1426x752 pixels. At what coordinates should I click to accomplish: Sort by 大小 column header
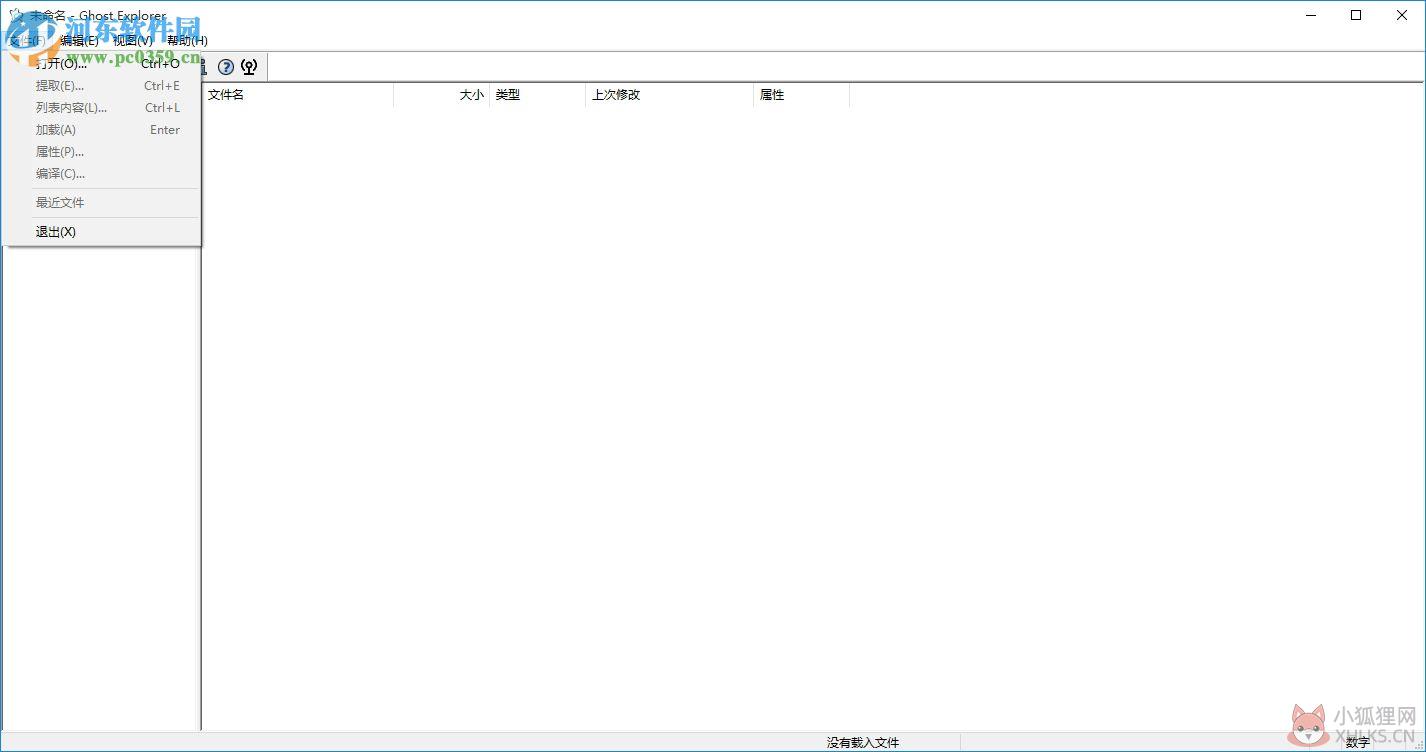(441, 95)
